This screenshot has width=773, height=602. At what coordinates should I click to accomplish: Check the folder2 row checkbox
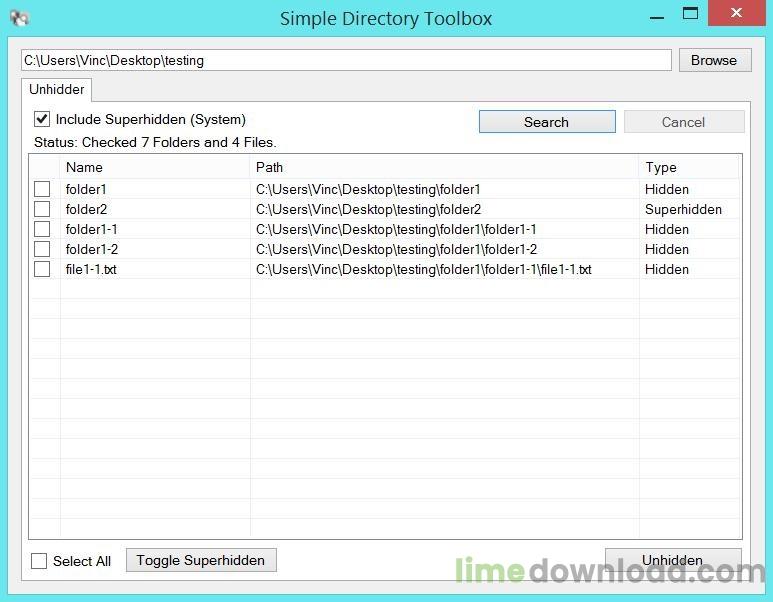[x=42, y=209]
